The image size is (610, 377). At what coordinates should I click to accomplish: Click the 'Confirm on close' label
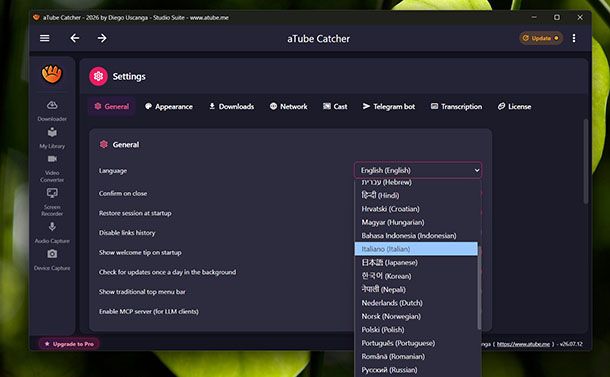(x=123, y=193)
